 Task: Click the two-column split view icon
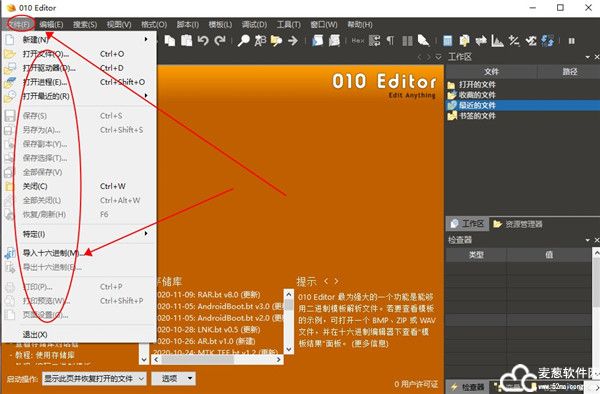(407, 41)
